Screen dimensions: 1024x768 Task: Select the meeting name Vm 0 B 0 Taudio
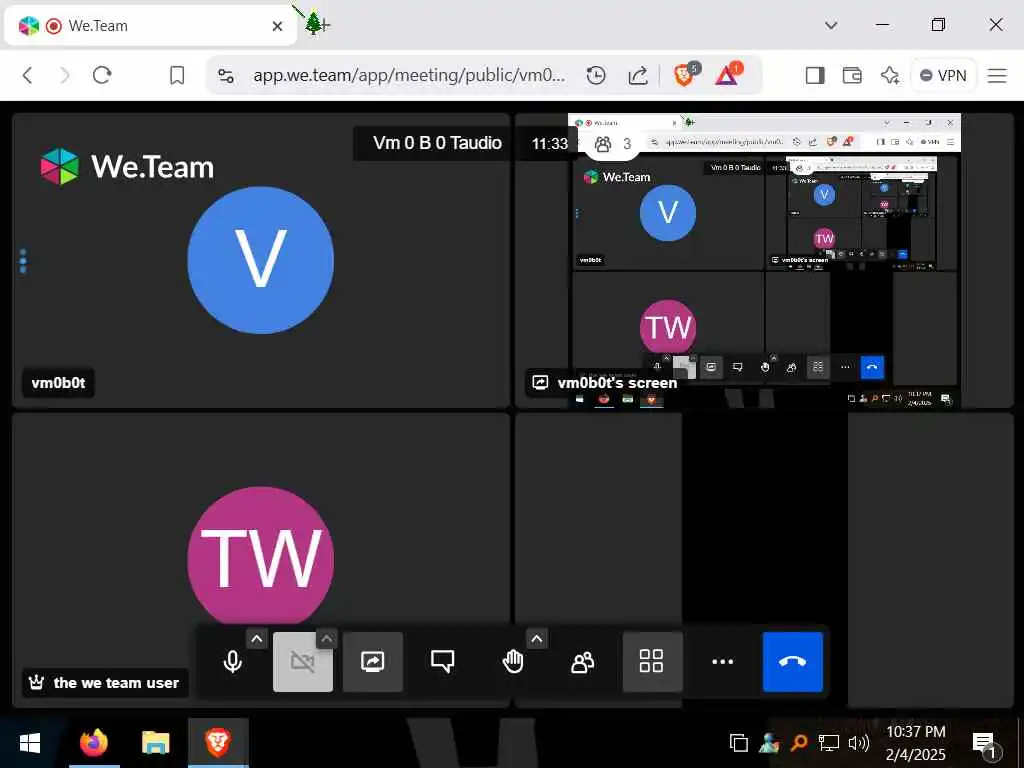(x=437, y=143)
